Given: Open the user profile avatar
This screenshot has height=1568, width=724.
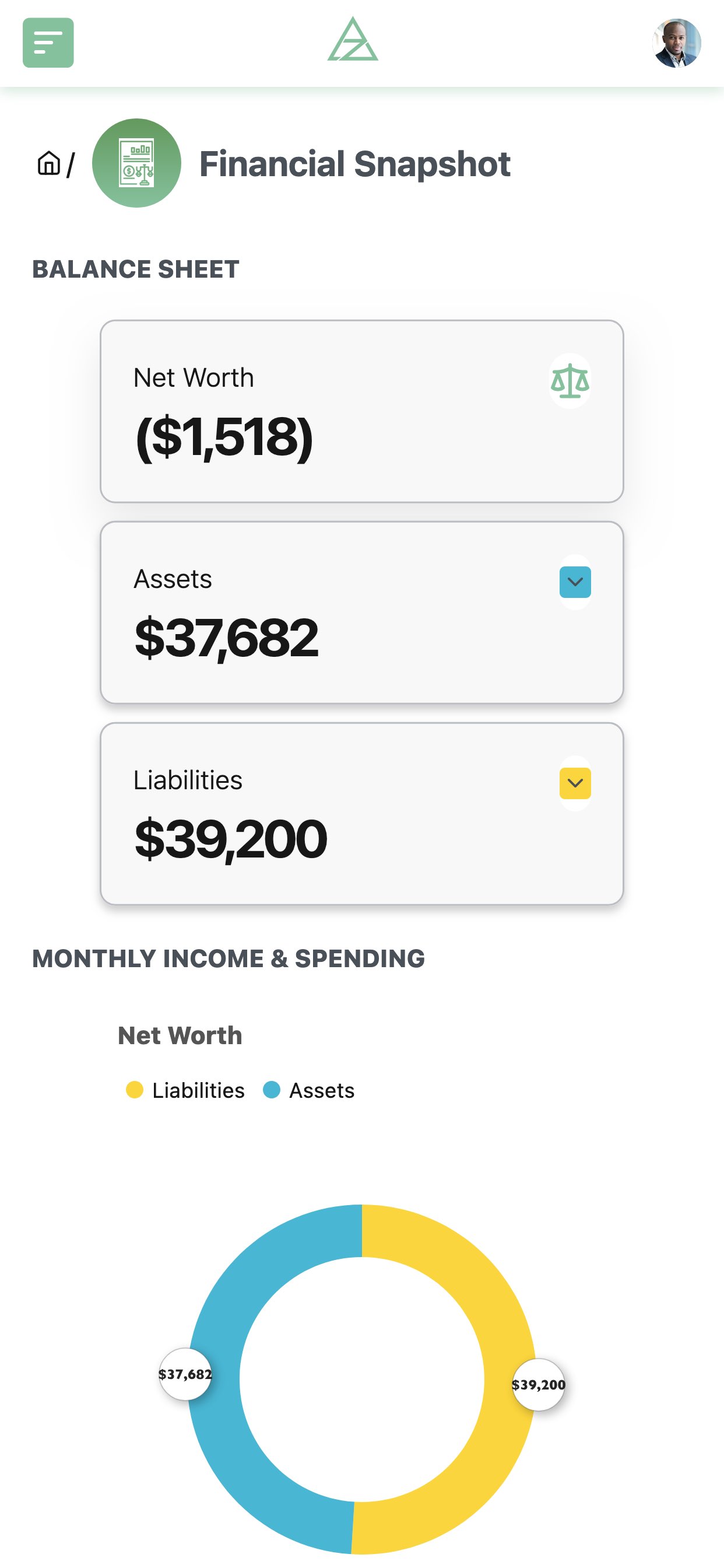Looking at the screenshot, I should pyautogui.click(x=677, y=43).
